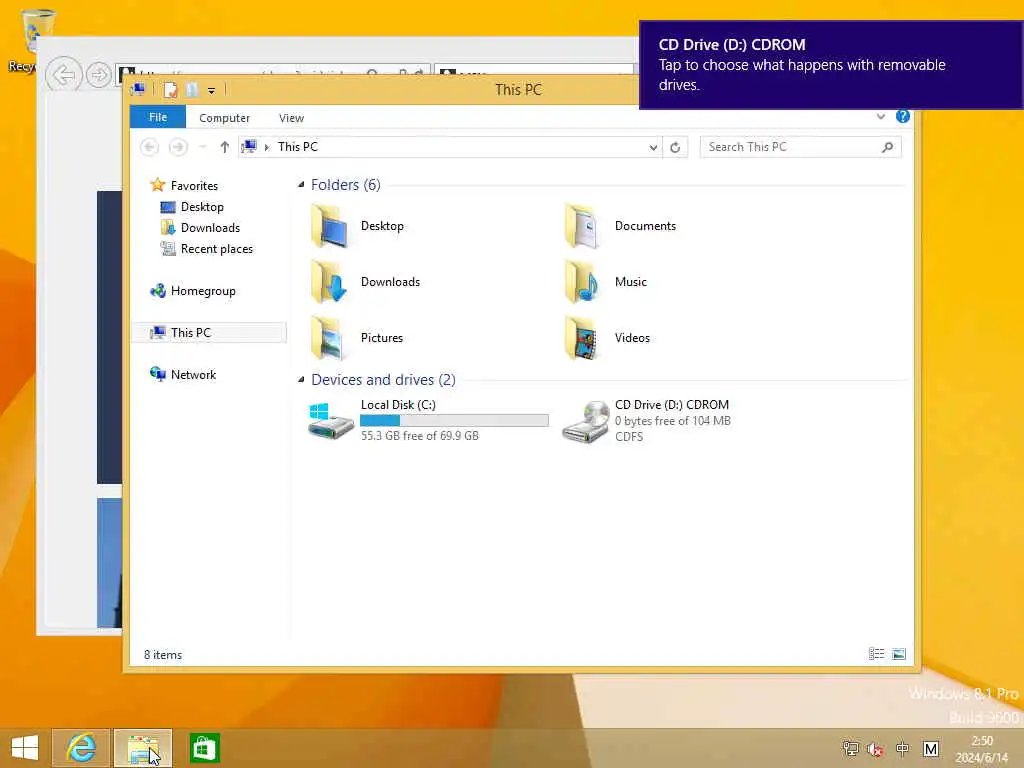Select Network in the navigation pane
1024x768 pixels.
pyautogui.click(x=193, y=375)
